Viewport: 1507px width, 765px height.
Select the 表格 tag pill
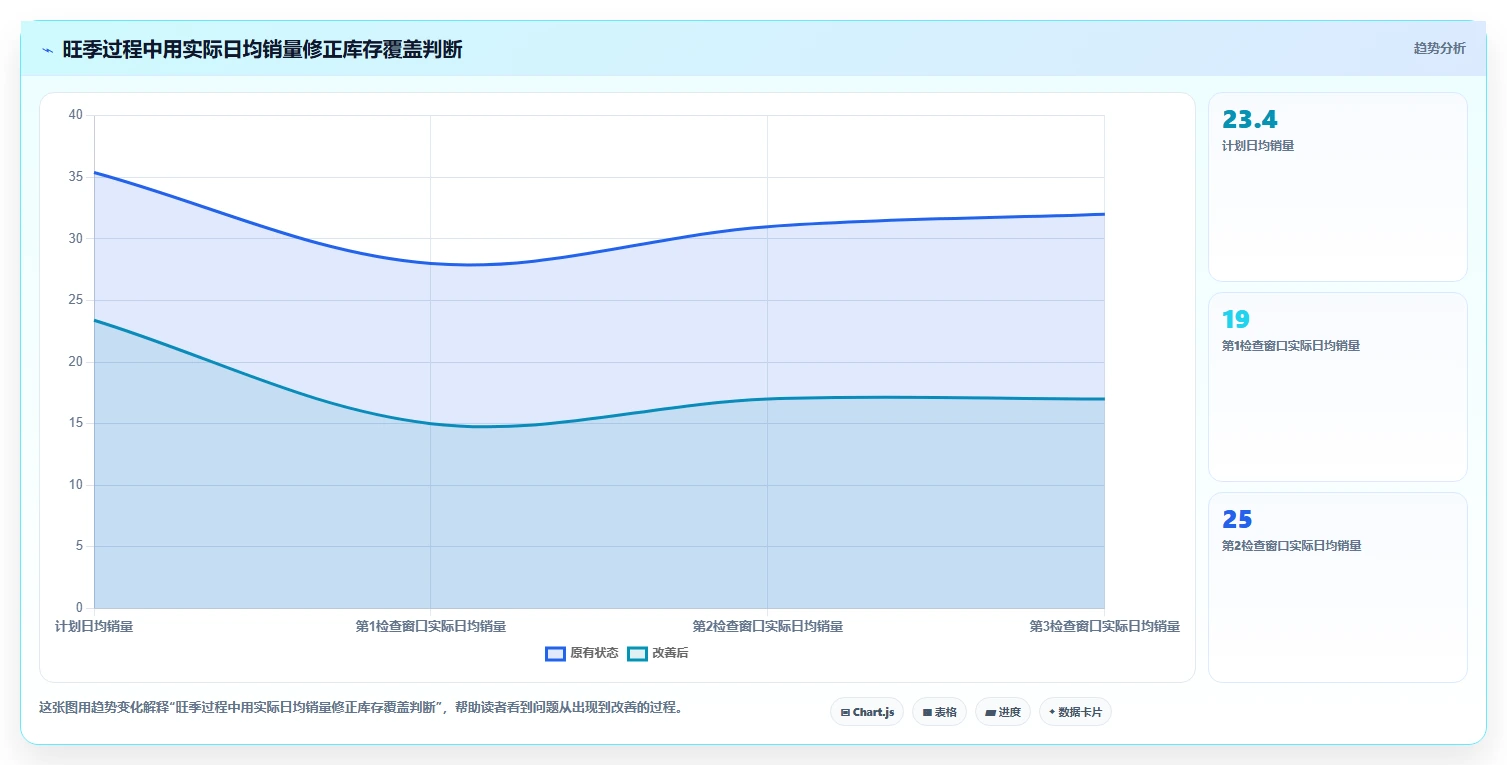tap(939, 712)
